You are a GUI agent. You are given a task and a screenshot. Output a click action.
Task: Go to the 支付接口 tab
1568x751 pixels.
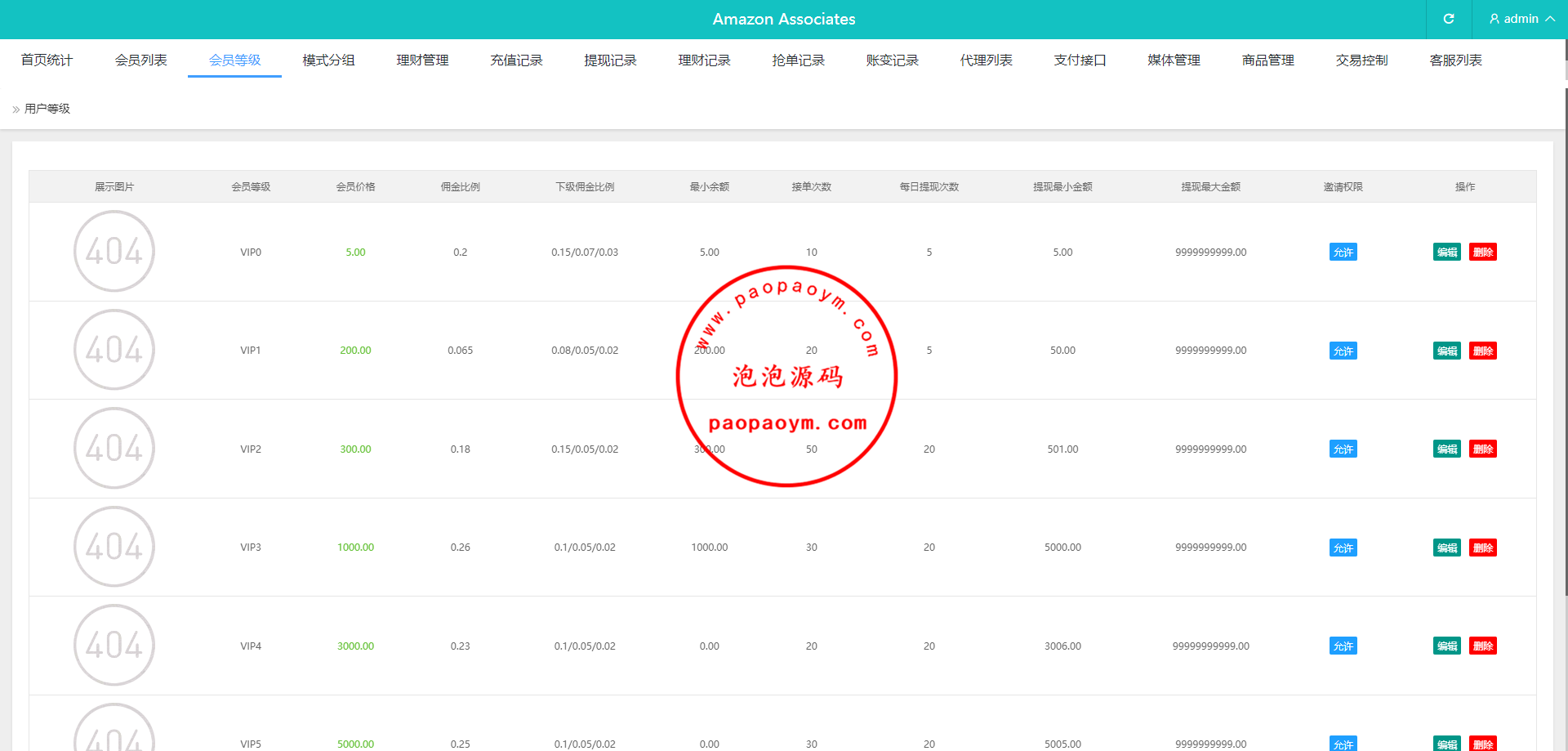coord(1080,60)
